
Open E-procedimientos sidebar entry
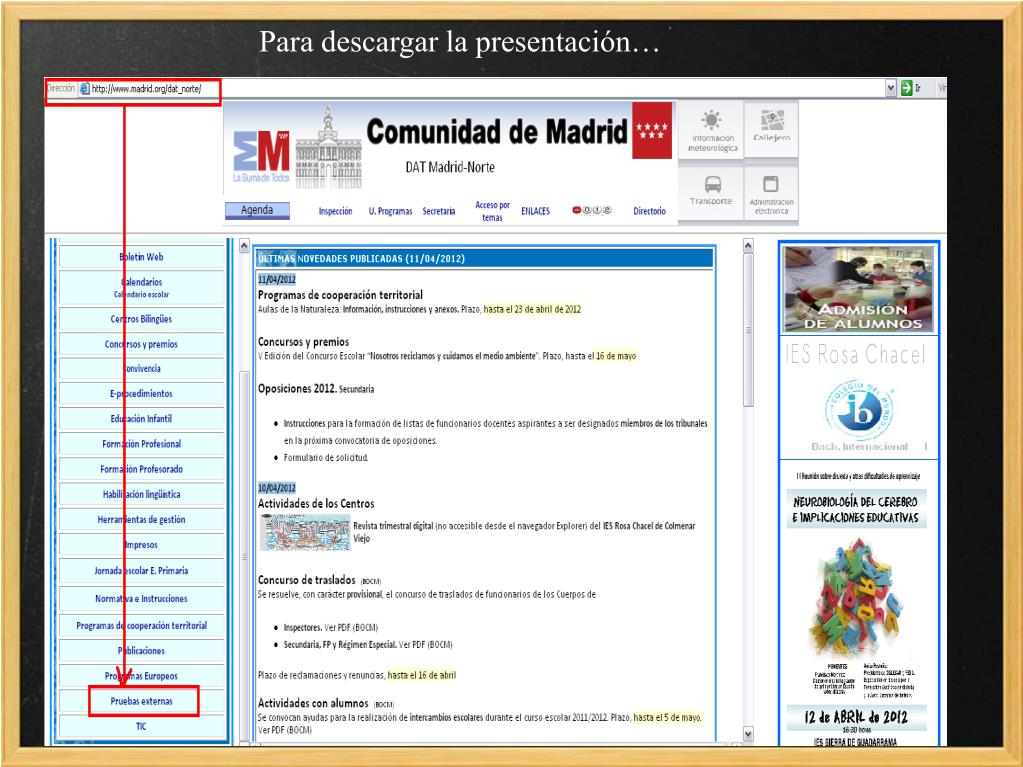click(142, 394)
